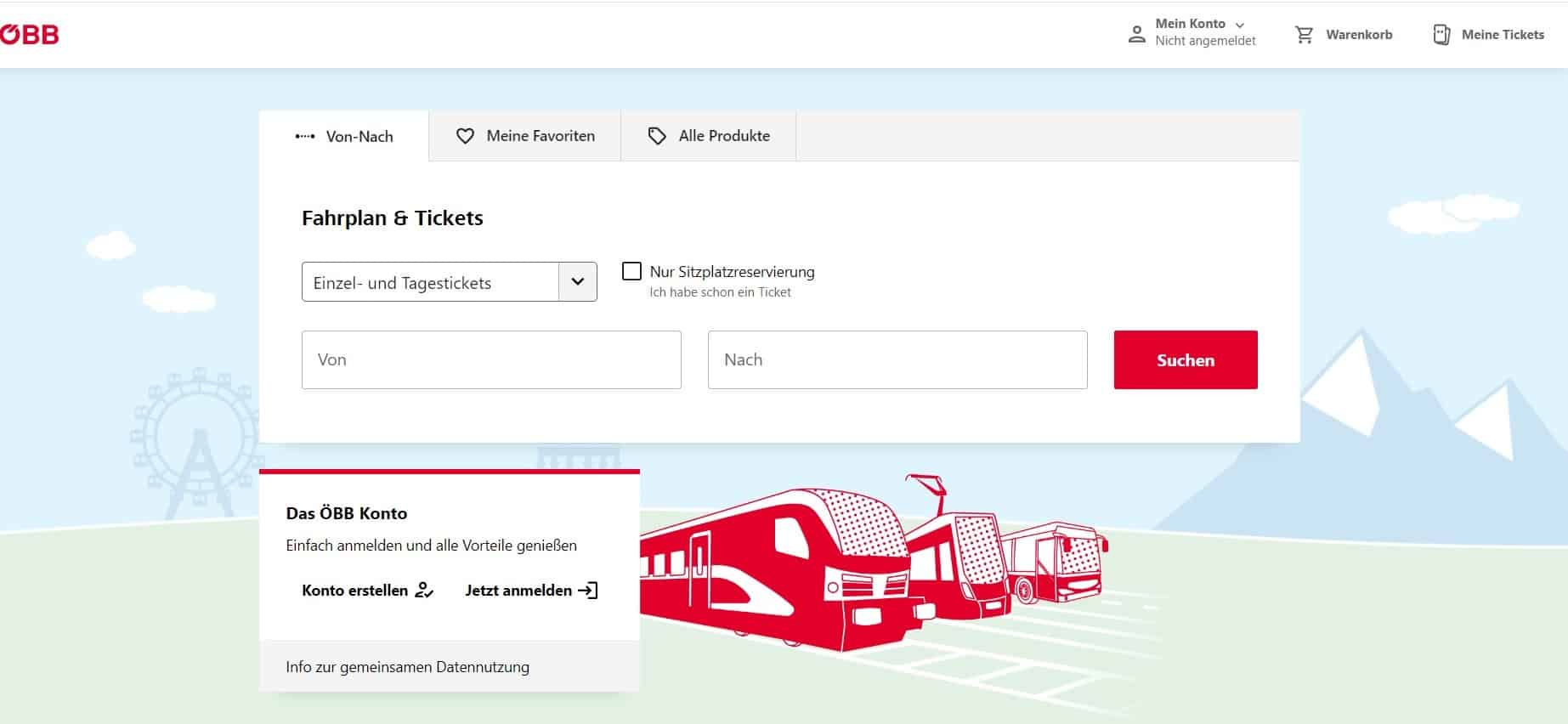Switch to the Von-Nach tab
The width and height of the screenshot is (1568, 724).
(344, 136)
